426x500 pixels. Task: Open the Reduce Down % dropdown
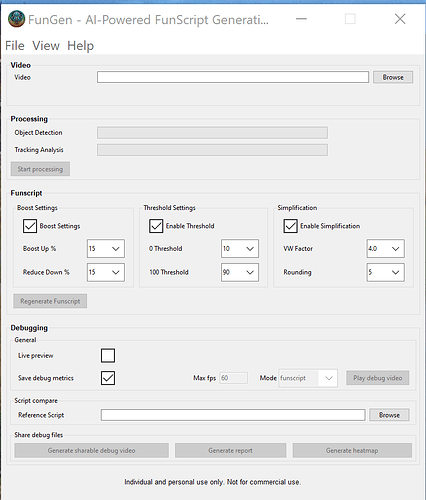[106, 272]
